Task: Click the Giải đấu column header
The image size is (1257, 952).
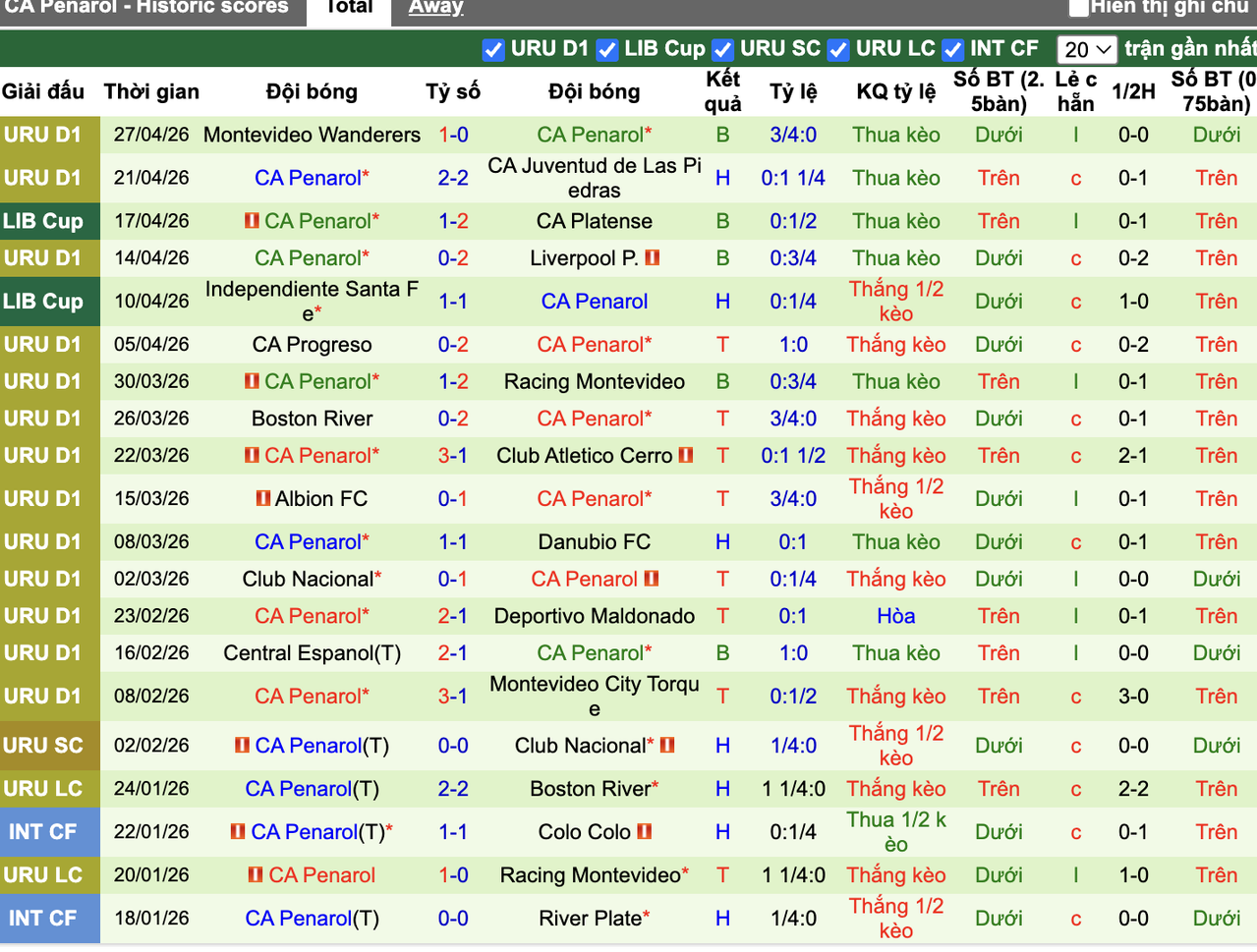Action: (43, 92)
